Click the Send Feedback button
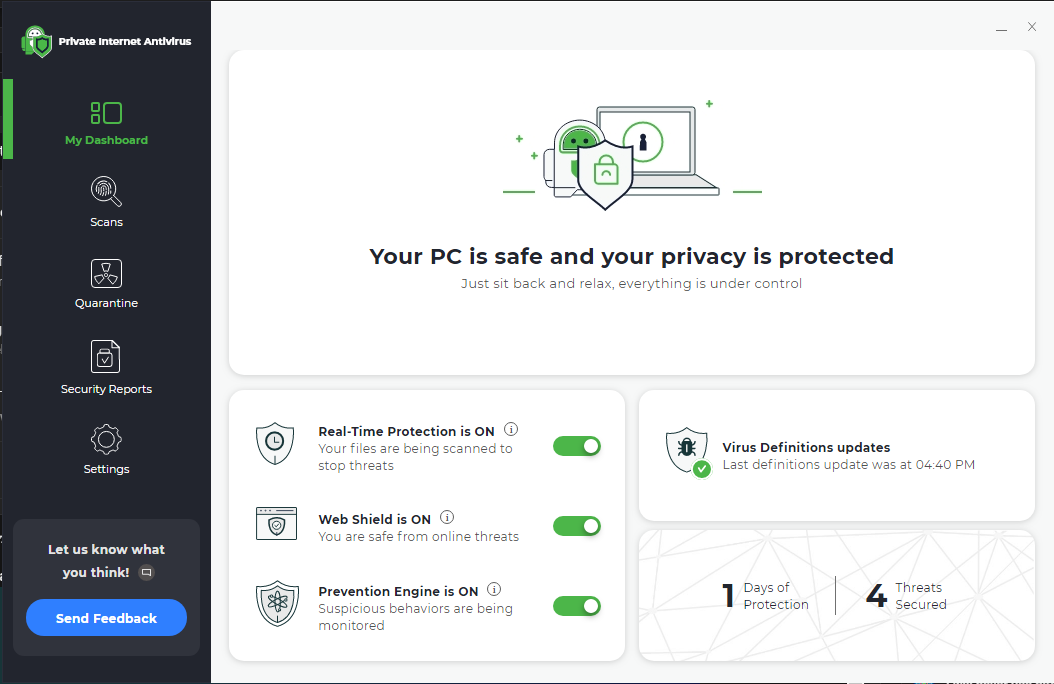Screen dimensions: 1054x684 click(x=106, y=617)
